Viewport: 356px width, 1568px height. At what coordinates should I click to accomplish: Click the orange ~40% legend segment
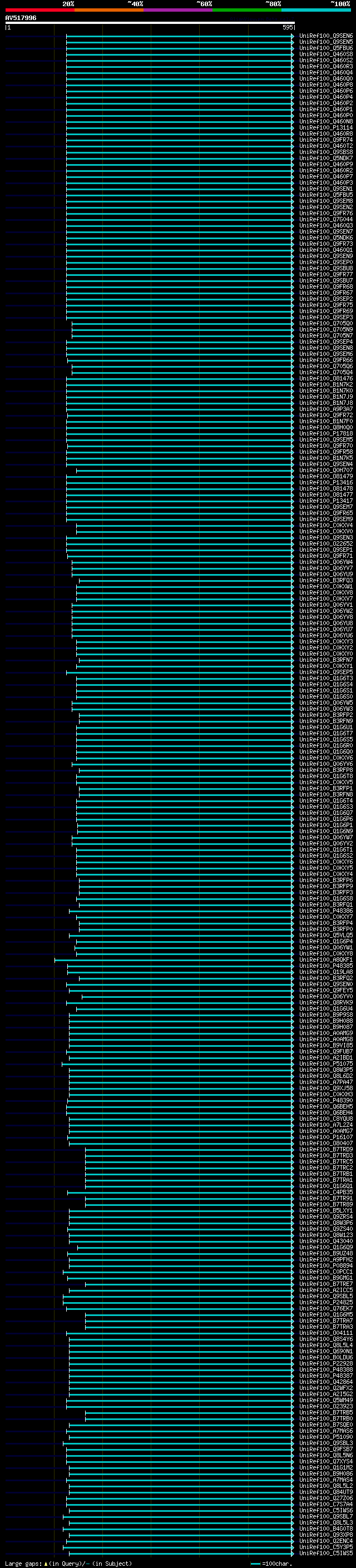tap(109, 10)
